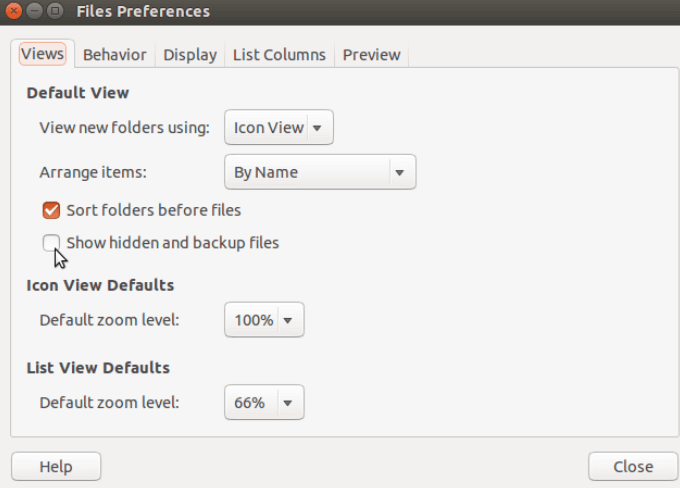680x488 pixels.
Task: Expand the Arrange items By Name dropdown
Action: tap(320, 172)
